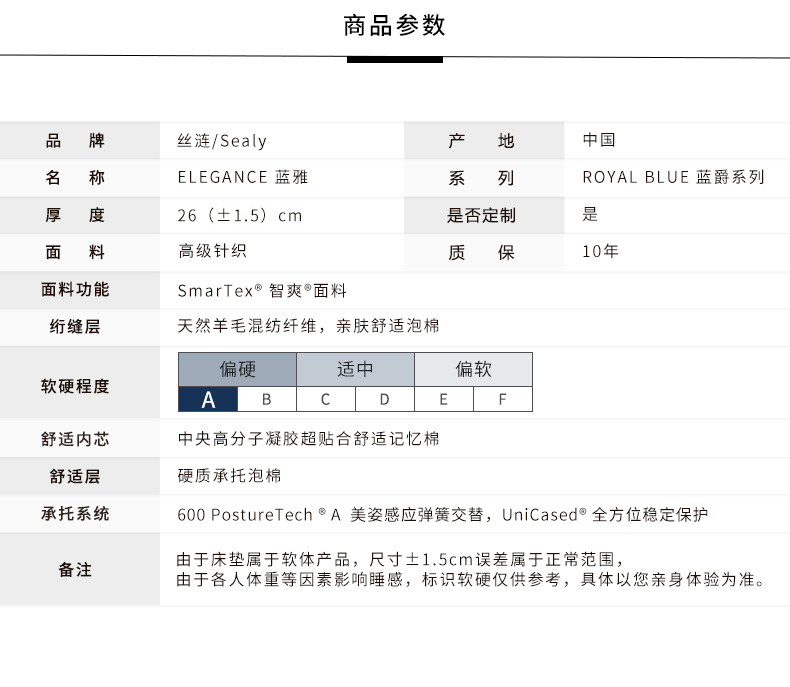
Task: Select the 面料 label cell
Action: (x=80, y=252)
